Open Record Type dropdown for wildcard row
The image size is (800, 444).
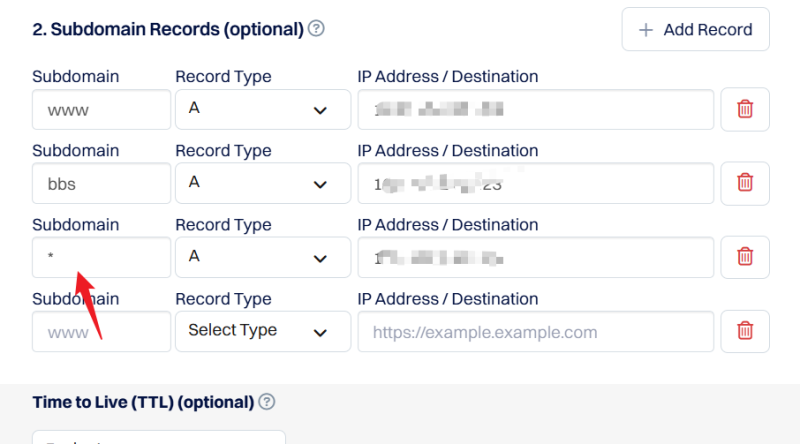point(263,257)
